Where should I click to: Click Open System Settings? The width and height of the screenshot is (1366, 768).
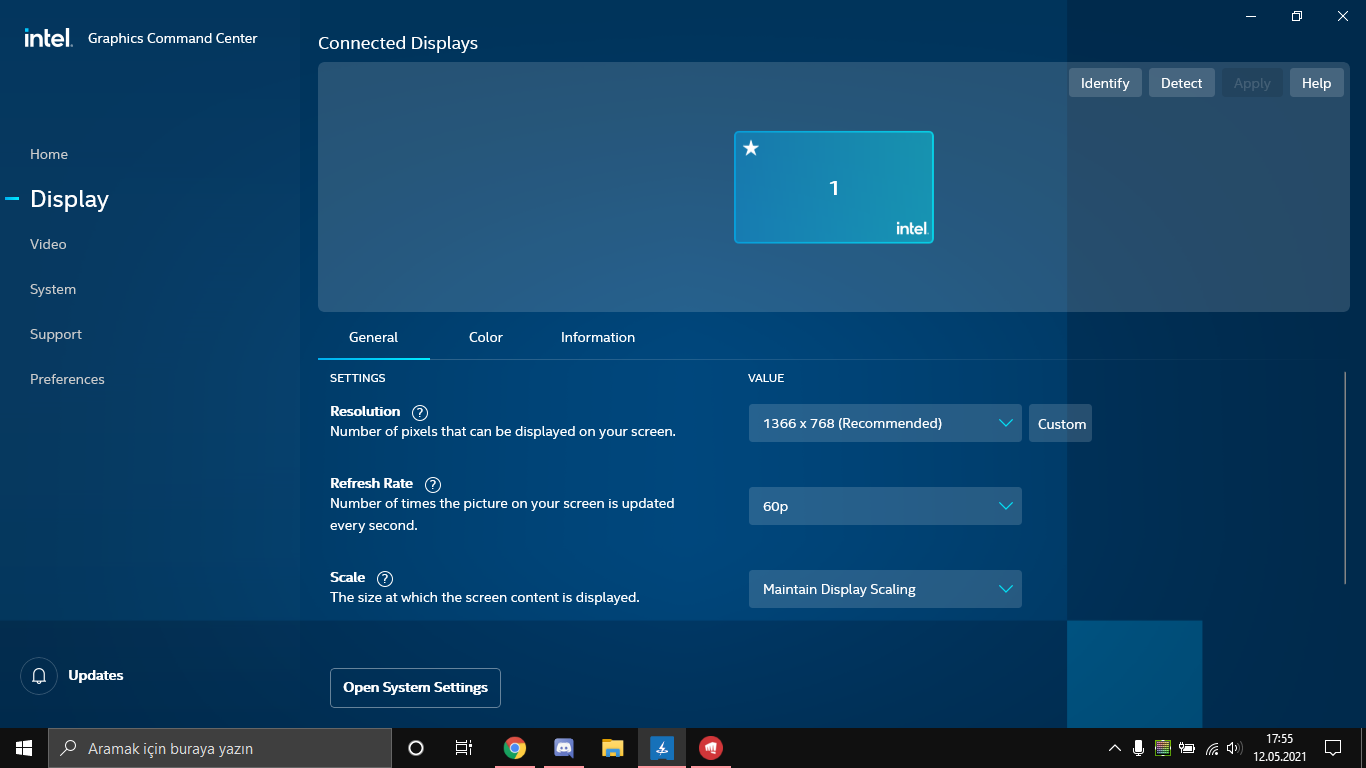click(415, 688)
